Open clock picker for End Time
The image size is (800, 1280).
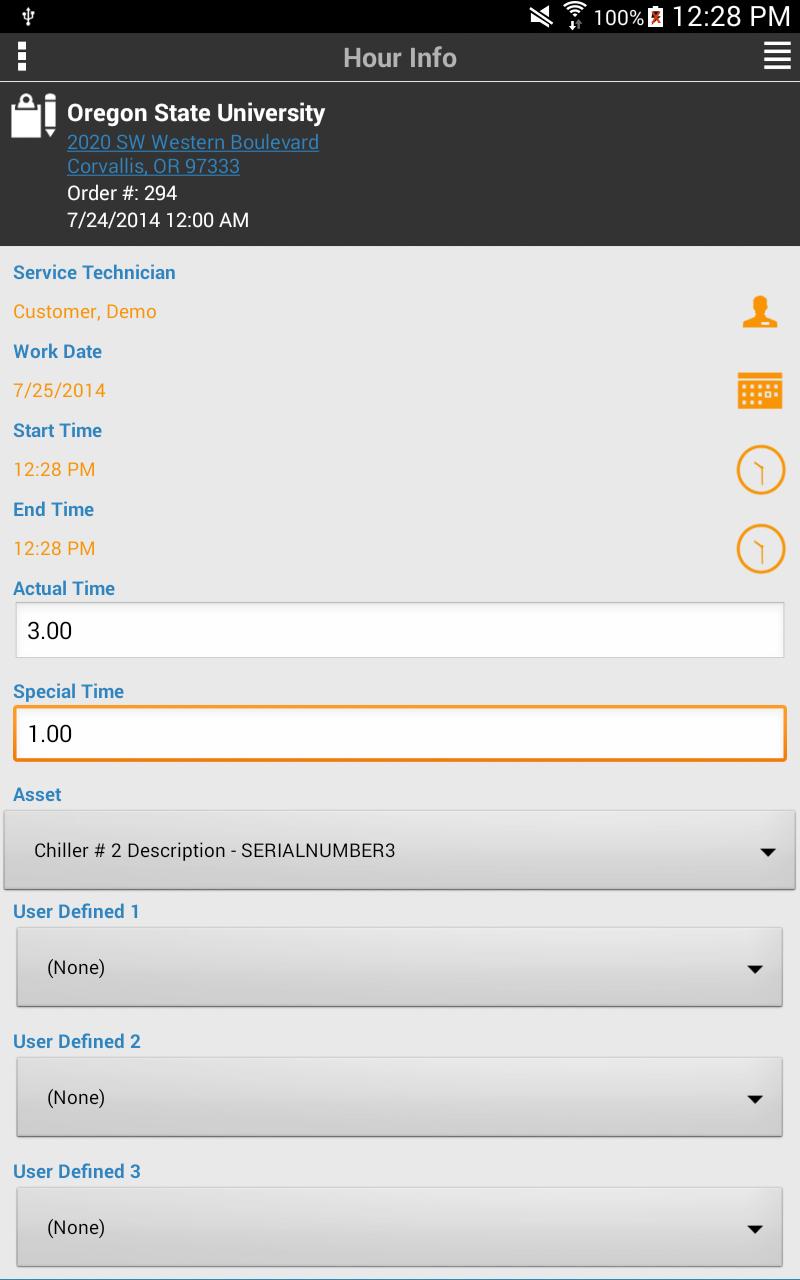pyautogui.click(x=761, y=549)
